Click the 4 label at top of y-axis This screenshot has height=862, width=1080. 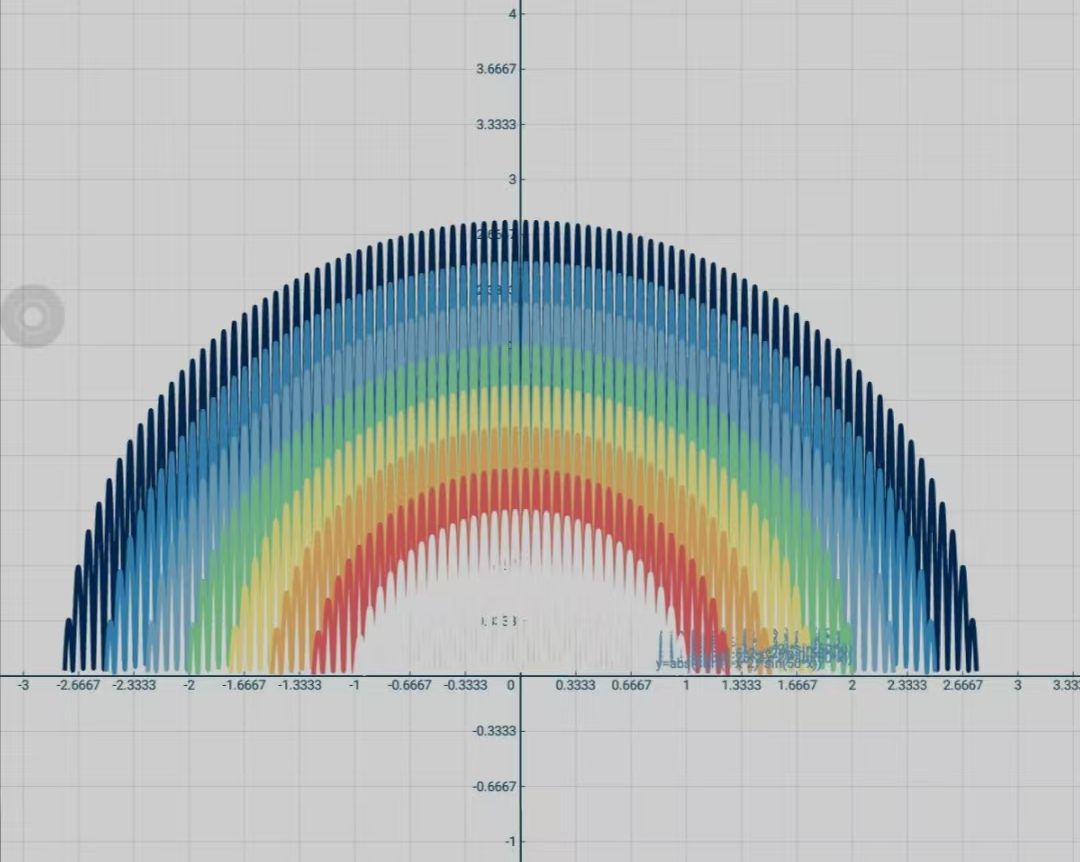coord(511,14)
